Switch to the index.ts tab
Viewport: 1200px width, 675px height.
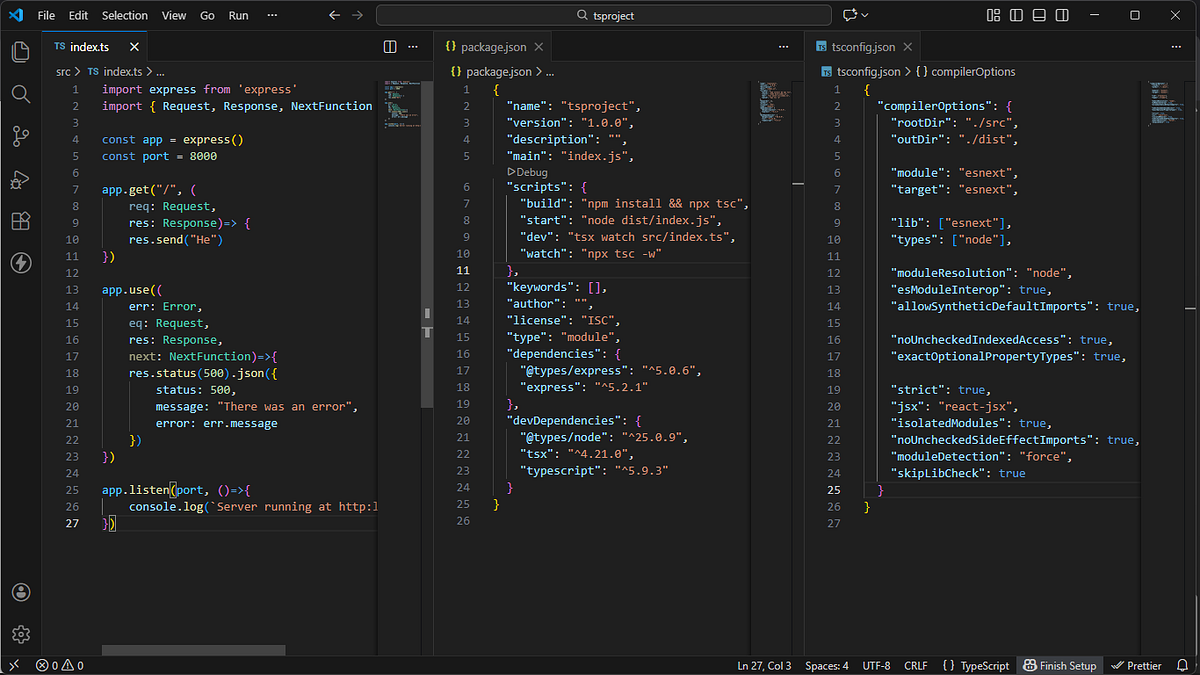[94, 47]
